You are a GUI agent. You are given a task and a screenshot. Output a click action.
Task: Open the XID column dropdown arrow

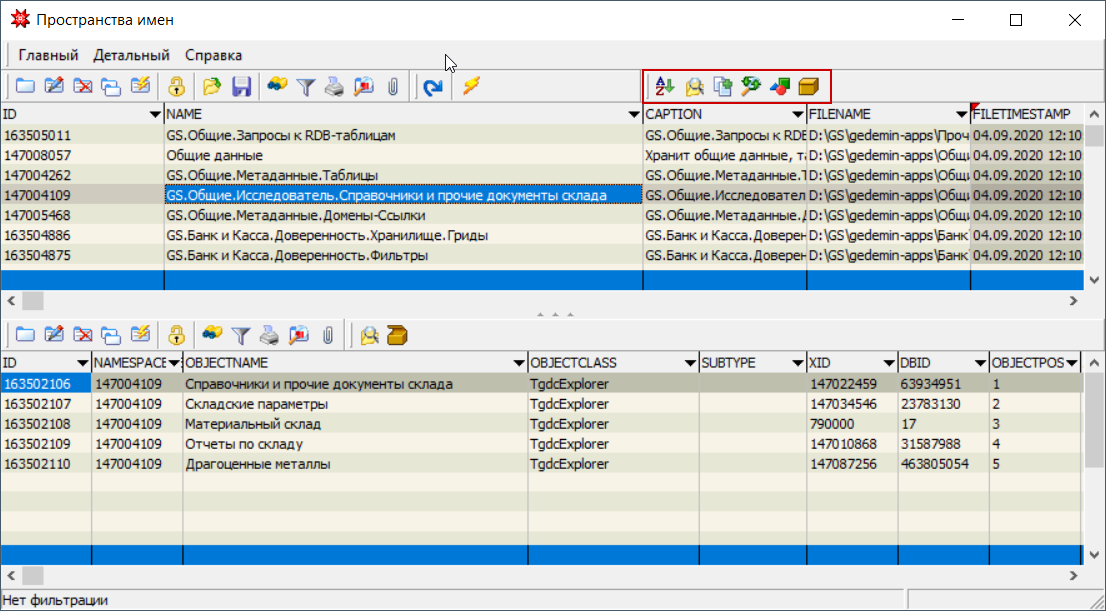point(888,362)
